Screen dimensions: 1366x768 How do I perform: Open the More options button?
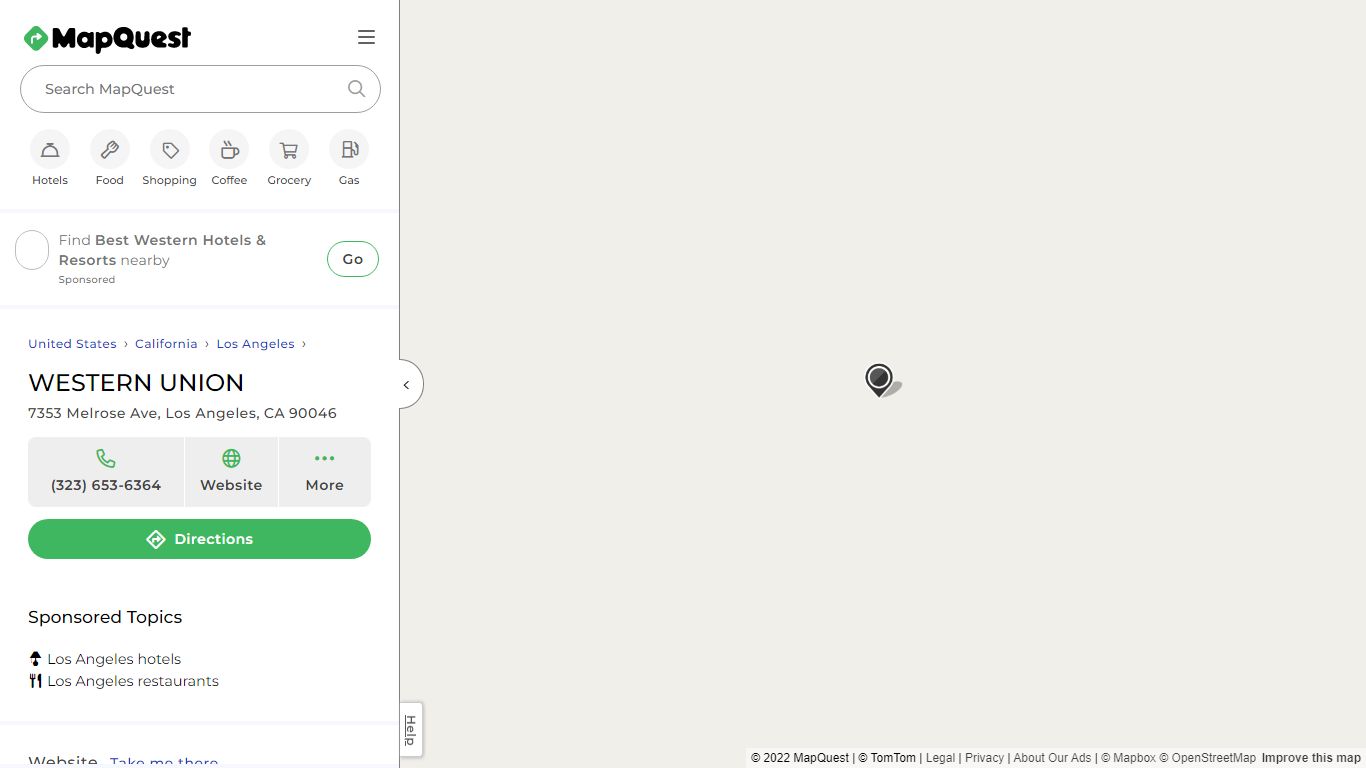click(x=325, y=472)
